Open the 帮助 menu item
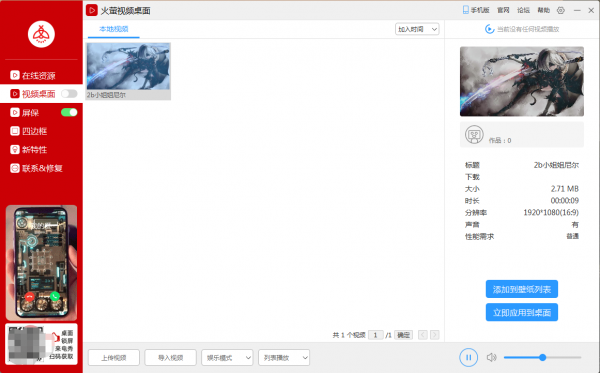The width and height of the screenshot is (600, 373). pos(543,10)
